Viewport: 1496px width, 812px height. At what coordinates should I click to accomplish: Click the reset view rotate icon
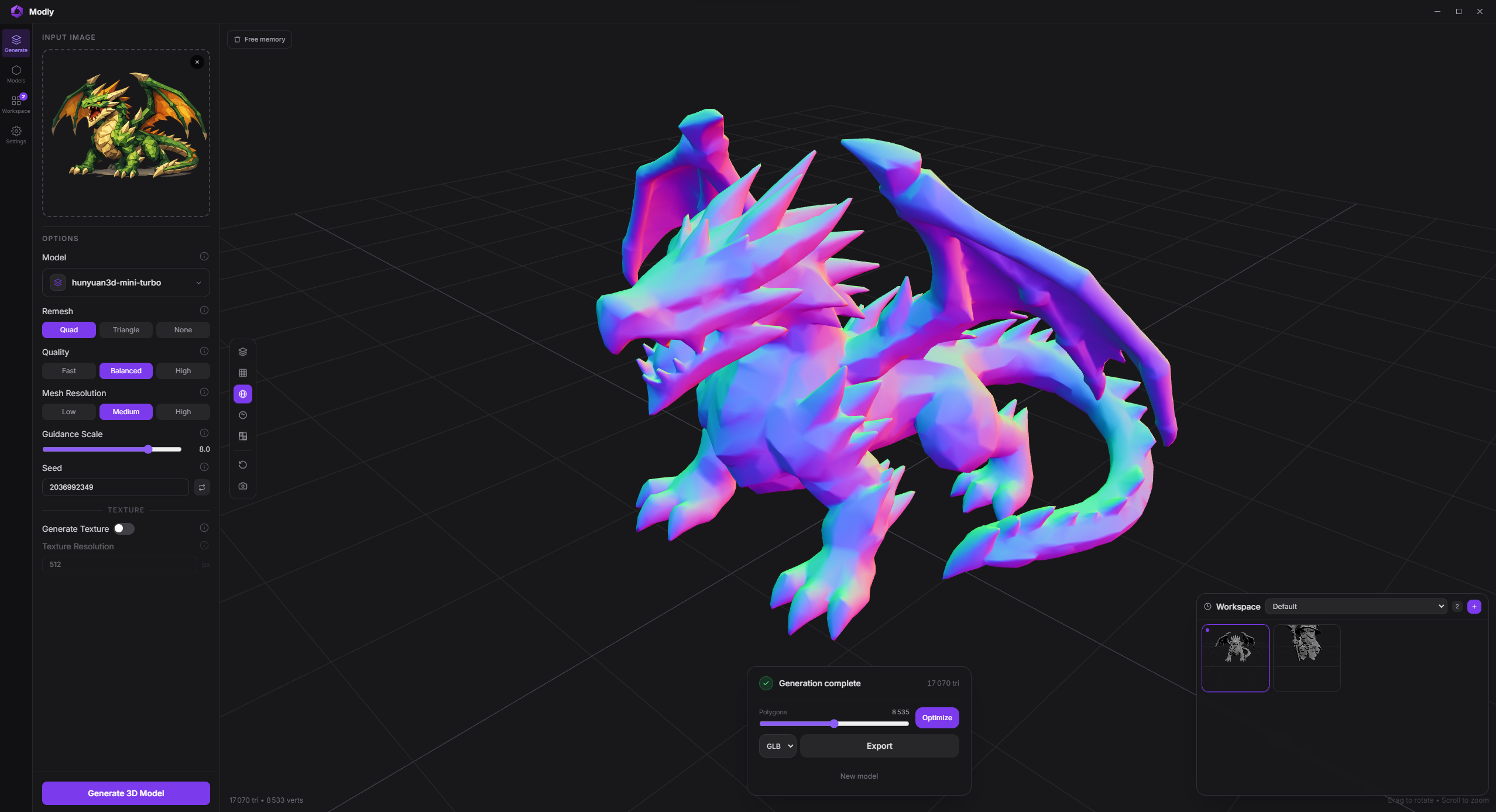point(243,465)
